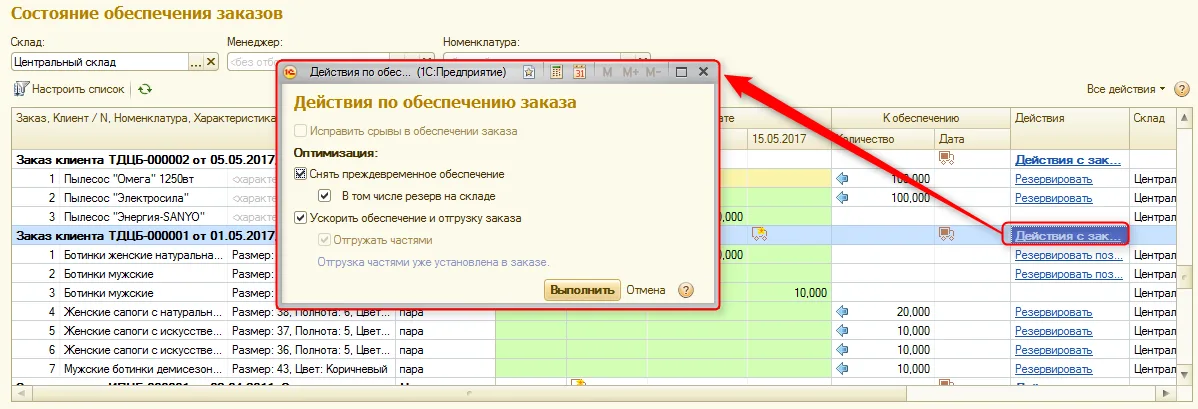This screenshot has width=1198, height=409.
Task: Open Все действия dropdown menu
Action: point(1126,89)
